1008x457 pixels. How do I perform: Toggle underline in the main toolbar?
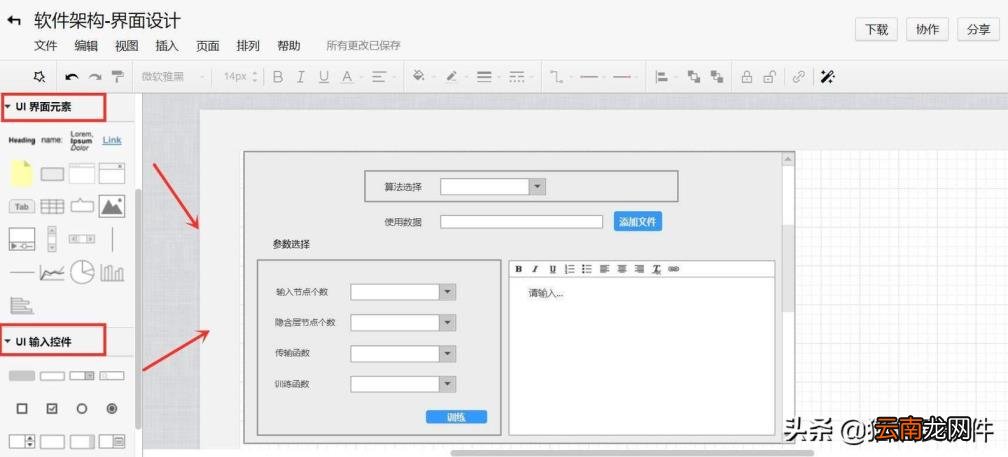(324, 77)
